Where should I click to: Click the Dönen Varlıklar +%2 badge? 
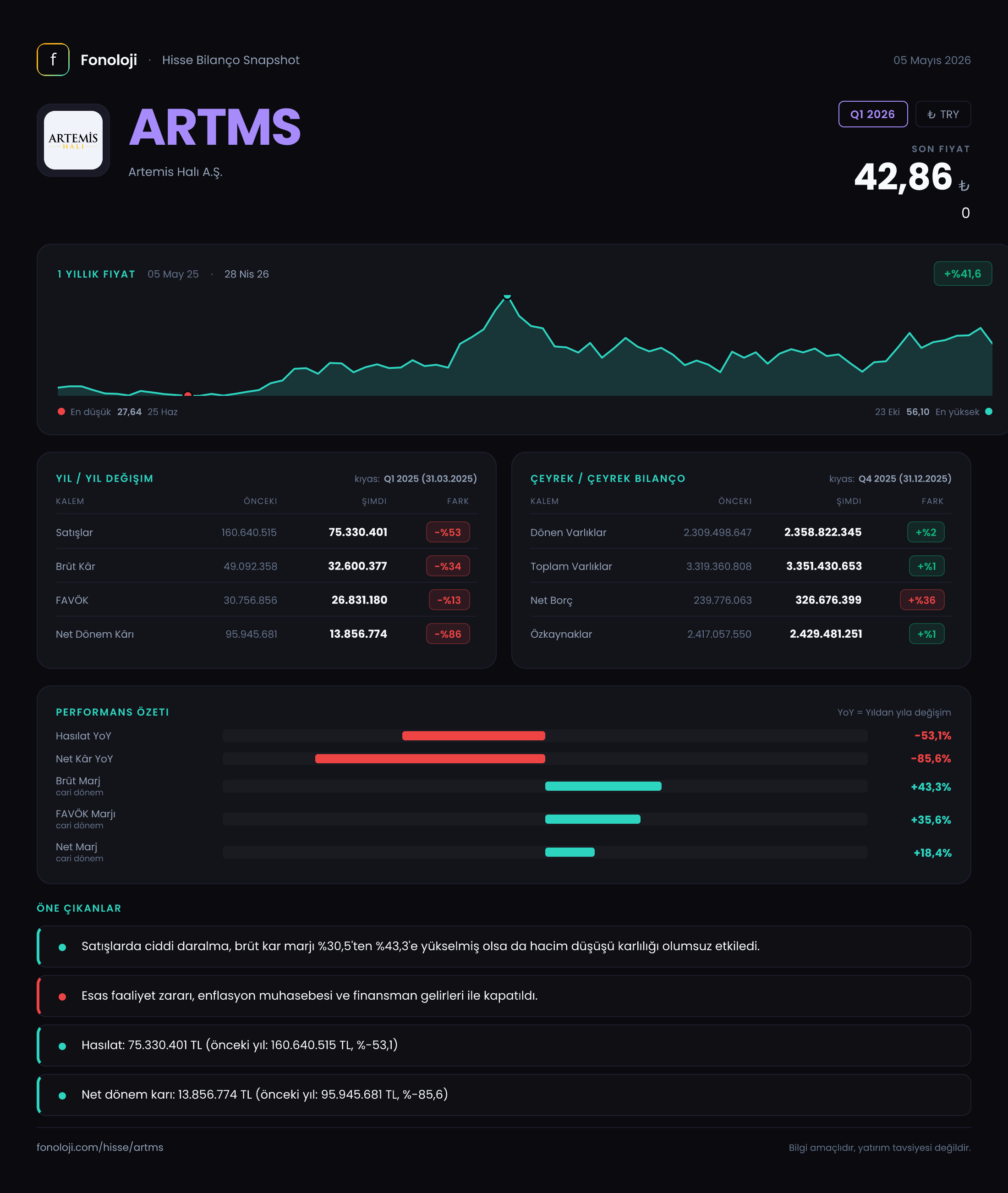click(926, 532)
